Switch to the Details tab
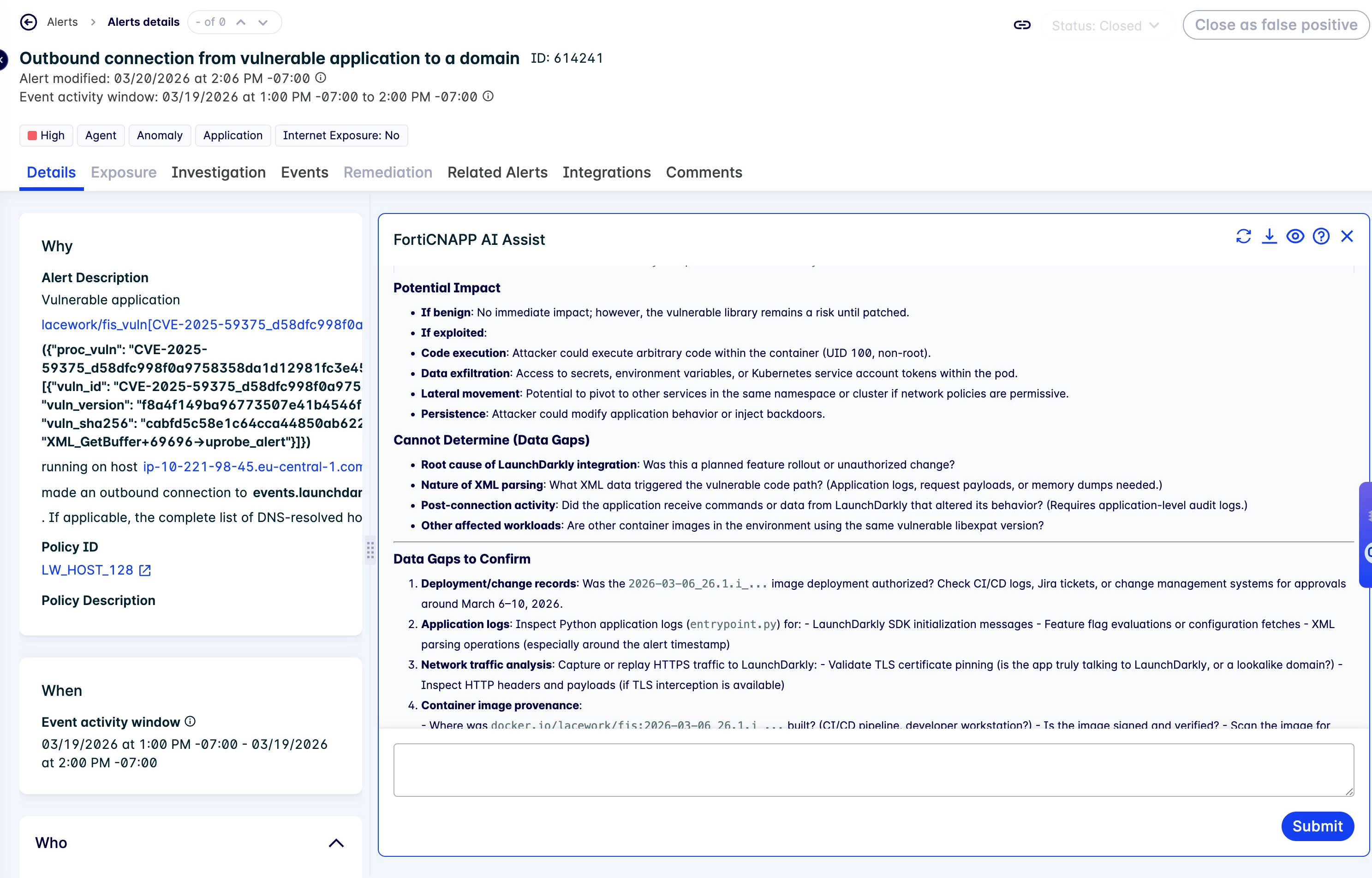The width and height of the screenshot is (1372, 878). (x=51, y=172)
